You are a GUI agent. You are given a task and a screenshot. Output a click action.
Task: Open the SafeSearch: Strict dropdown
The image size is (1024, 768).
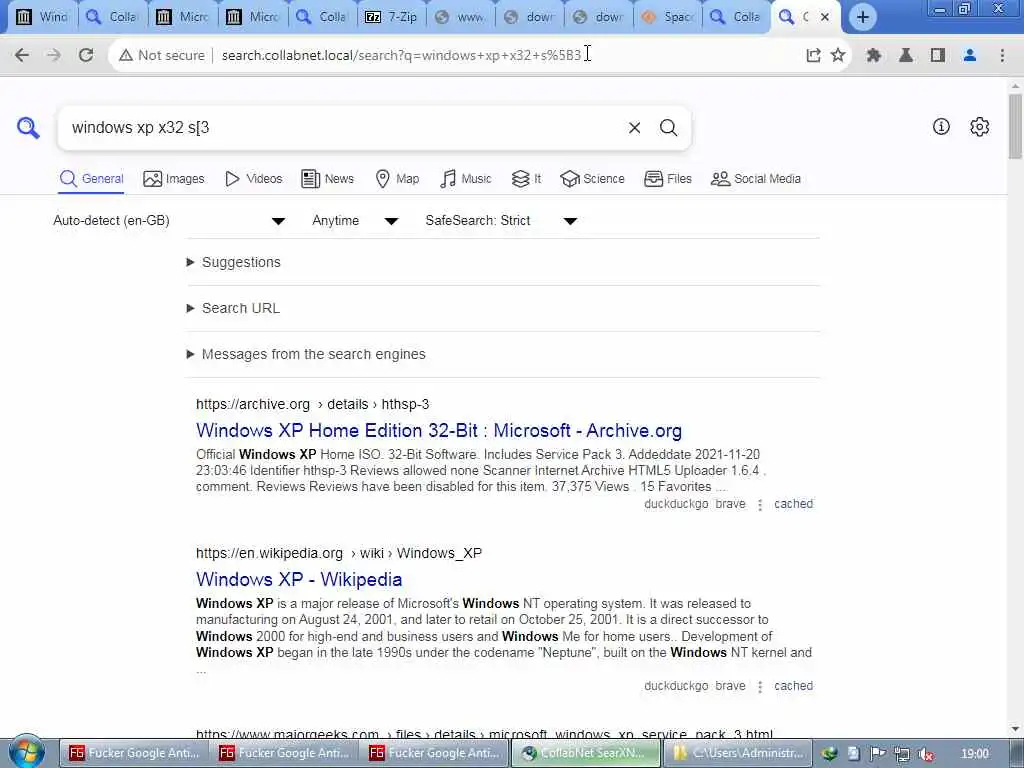tap(502, 221)
